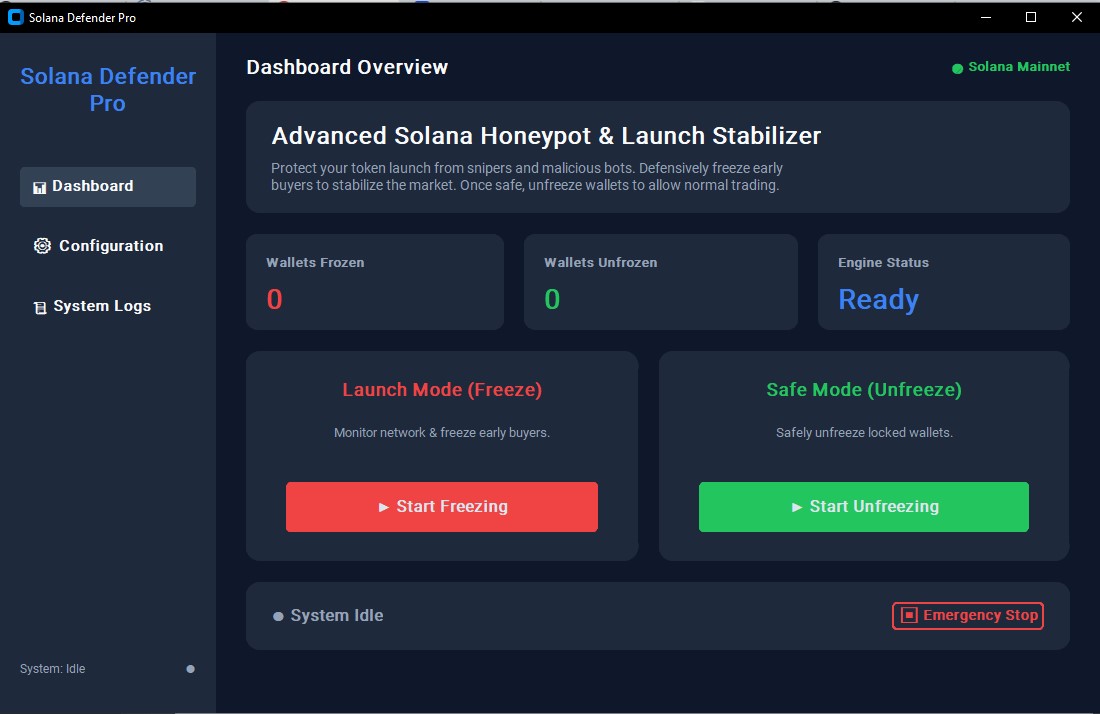Click the Wallets Unfrozen count
The width and height of the screenshot is (1100, 714).
point(551,298)
